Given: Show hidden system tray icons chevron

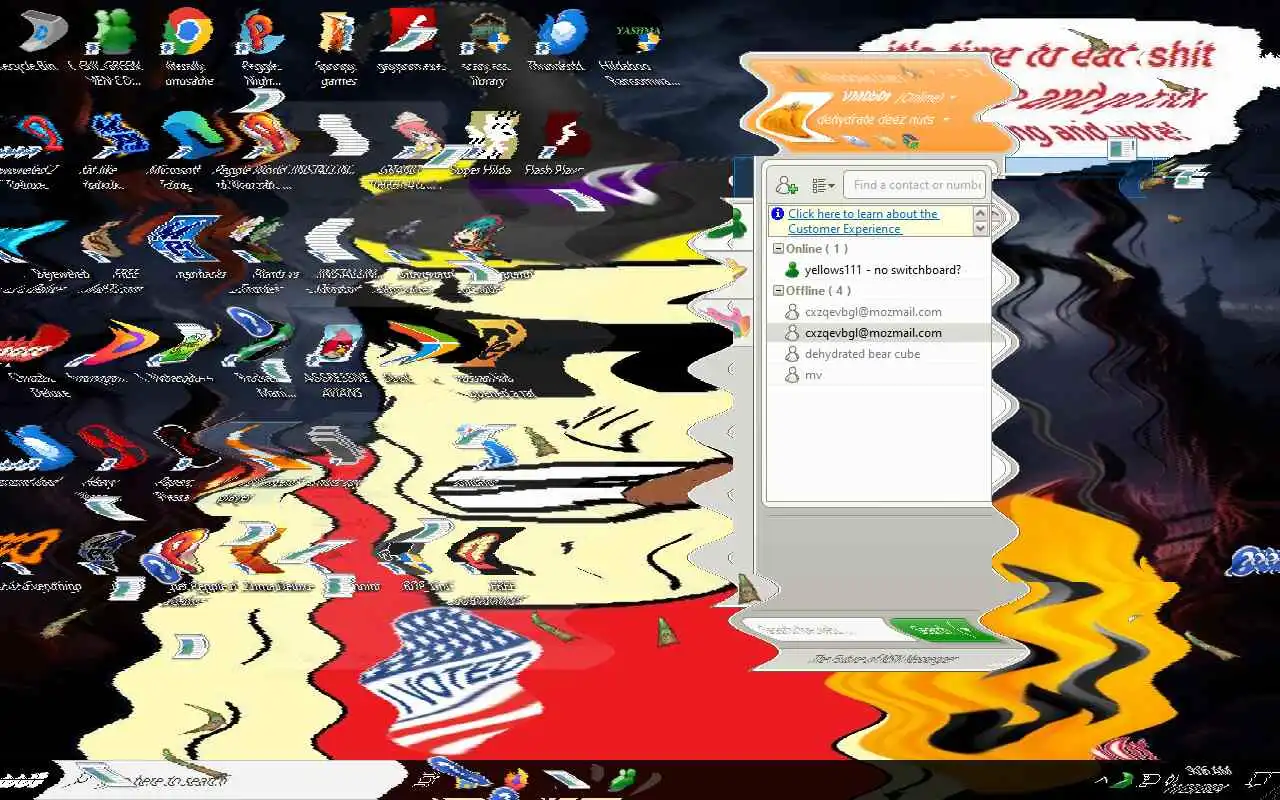Looking at the screenshot, I should click(x=1103, y=780).
